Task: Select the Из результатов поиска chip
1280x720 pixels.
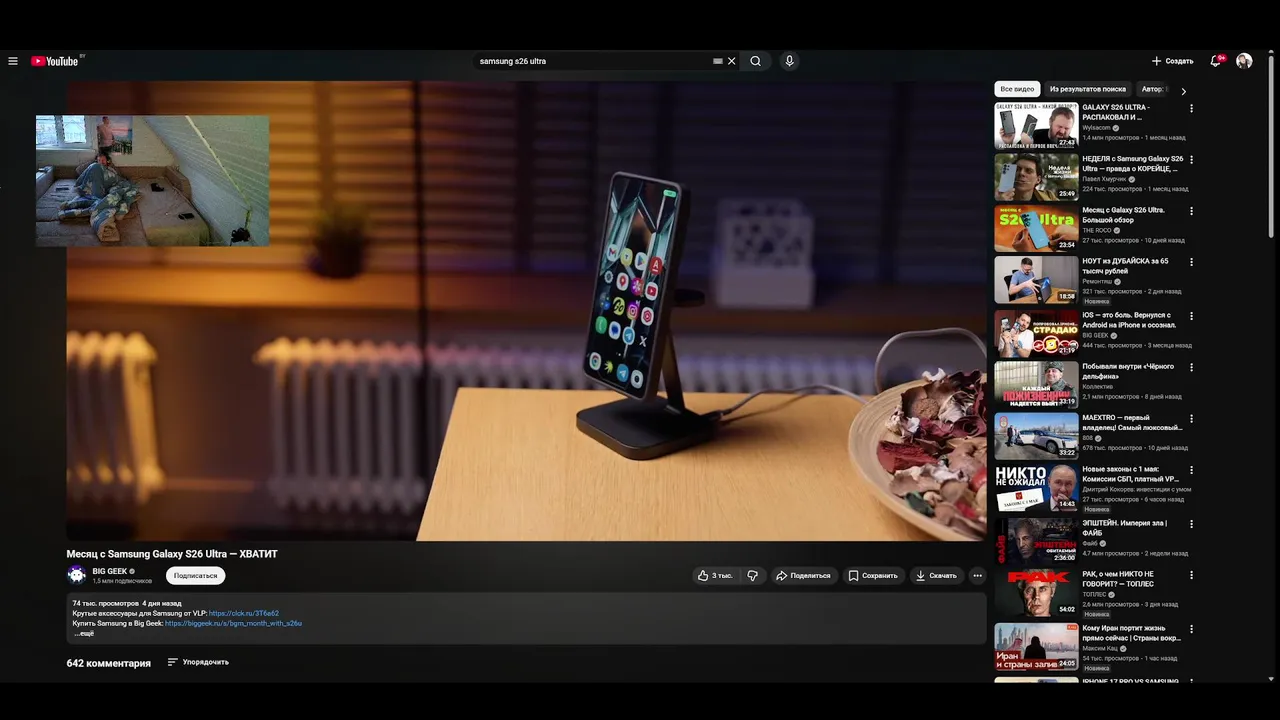Action: point(1088,89)
